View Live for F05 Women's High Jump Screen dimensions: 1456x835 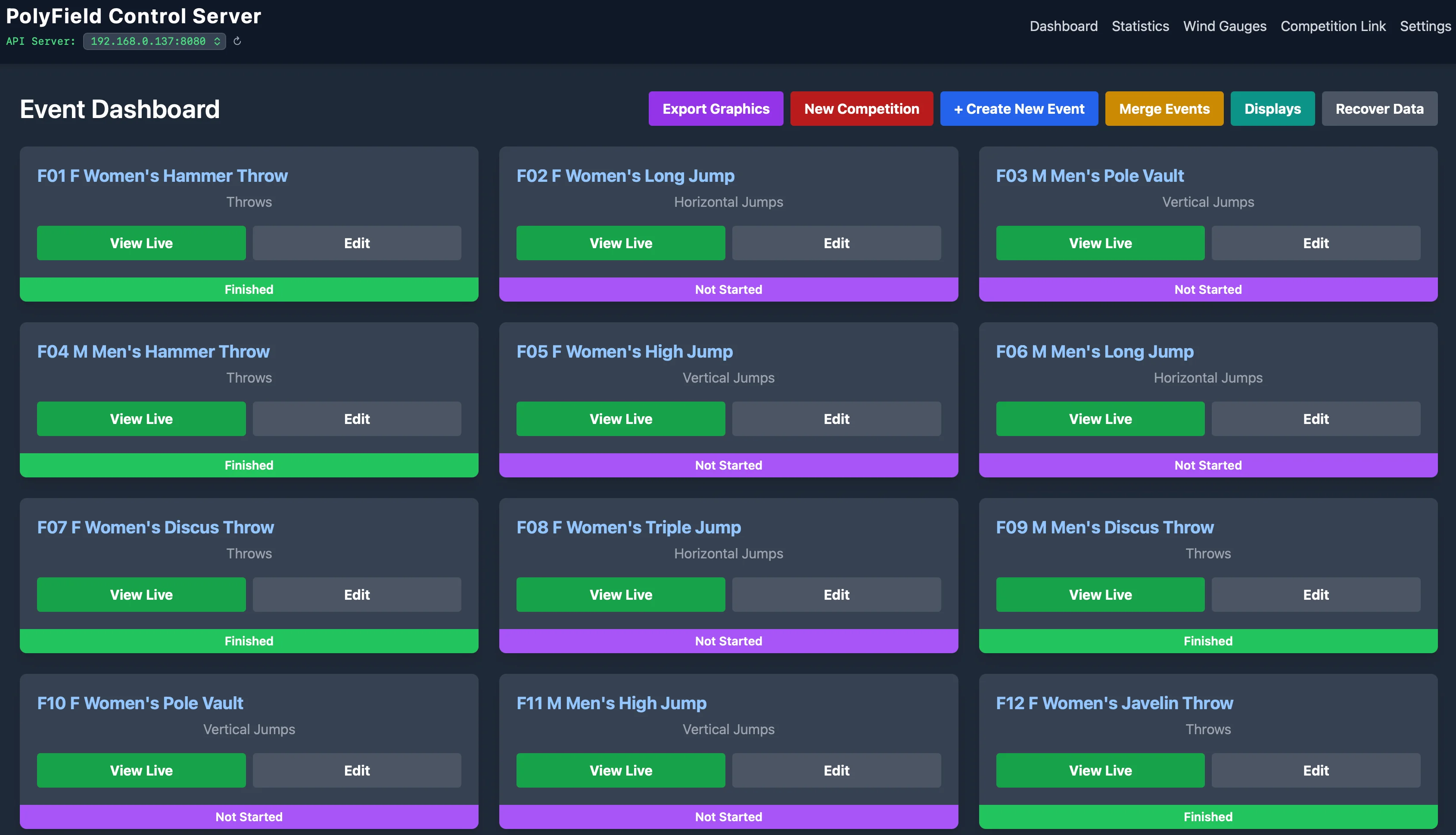(620, 419)
